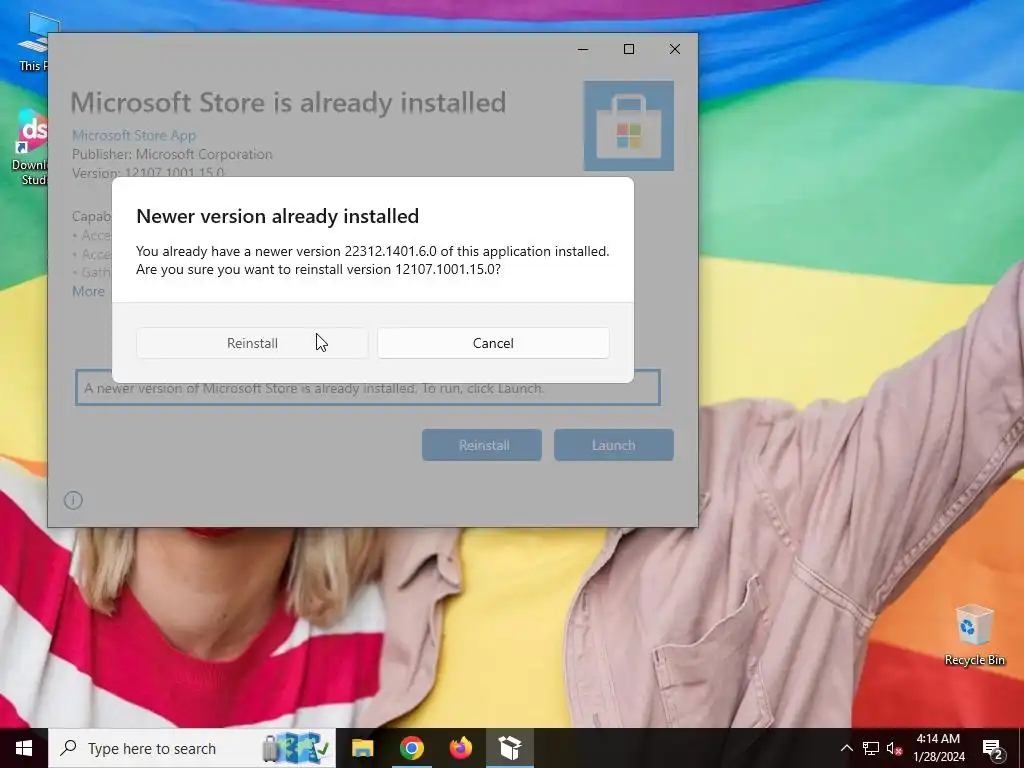Image resolution: width=1024 pixels, height=768 pixels.
Task: Click the newer version status message box
Action: (x=368, y=388)
